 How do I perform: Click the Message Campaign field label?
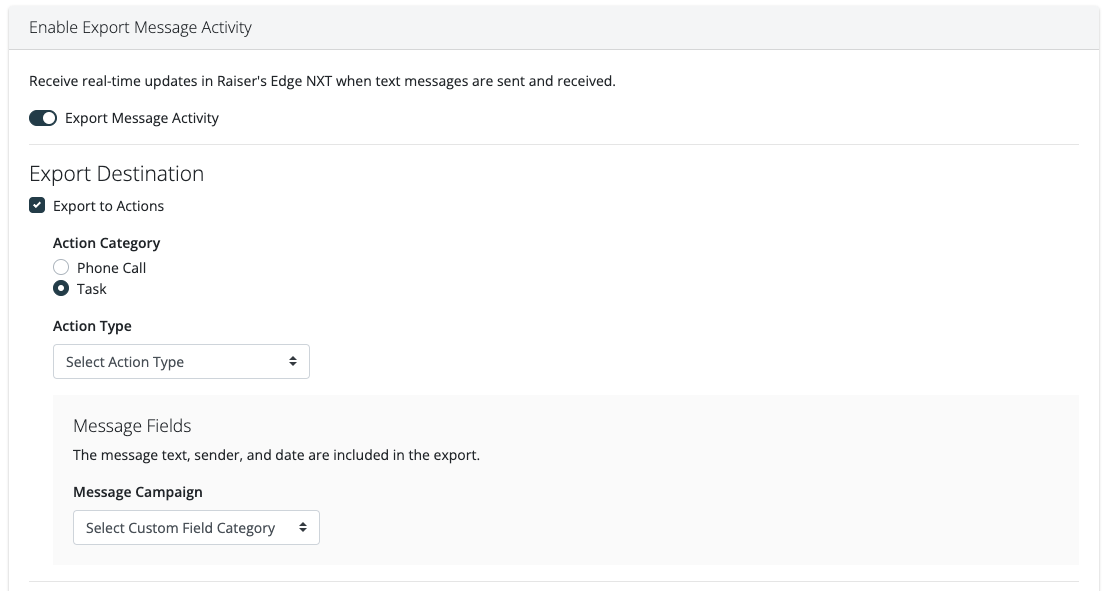[x=137, y=492]
